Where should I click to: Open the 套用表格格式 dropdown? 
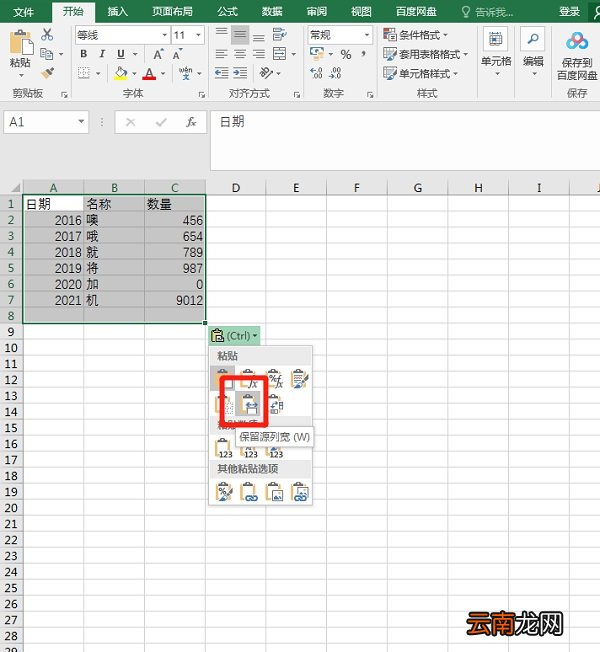(425, 54)
